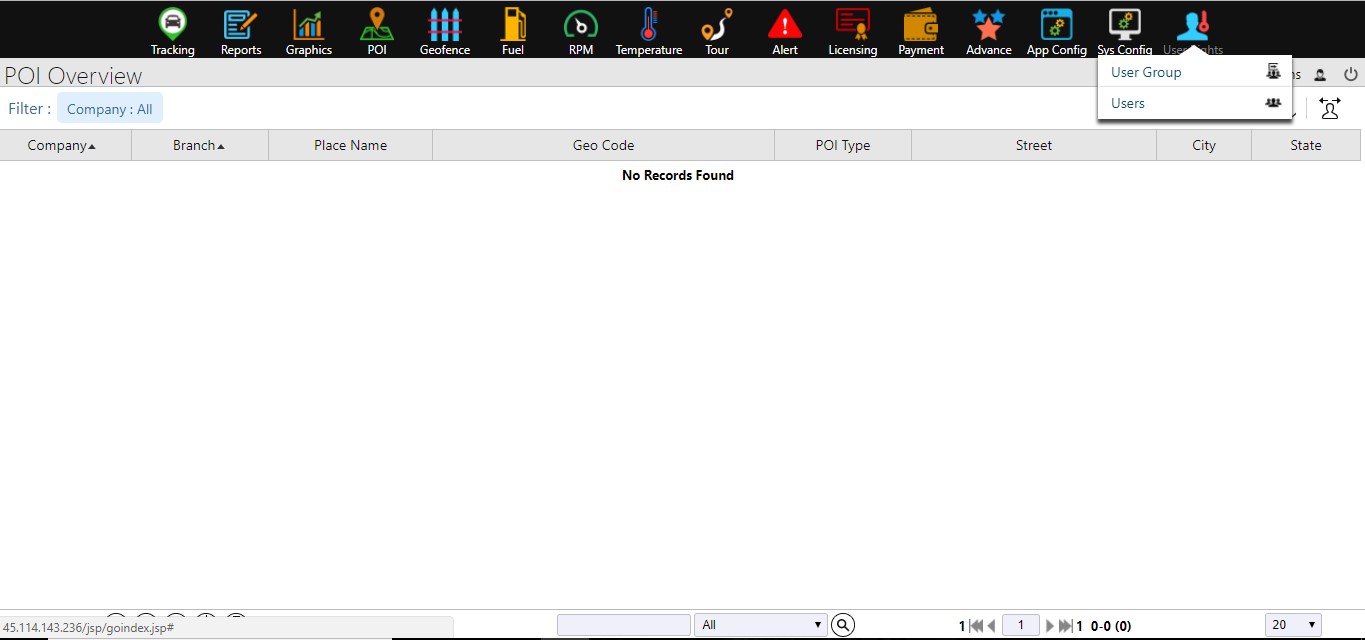This screenshot has width=1365, height=640.
Task: Open the All search-field dropdown
Action: [x=761, y=625]
